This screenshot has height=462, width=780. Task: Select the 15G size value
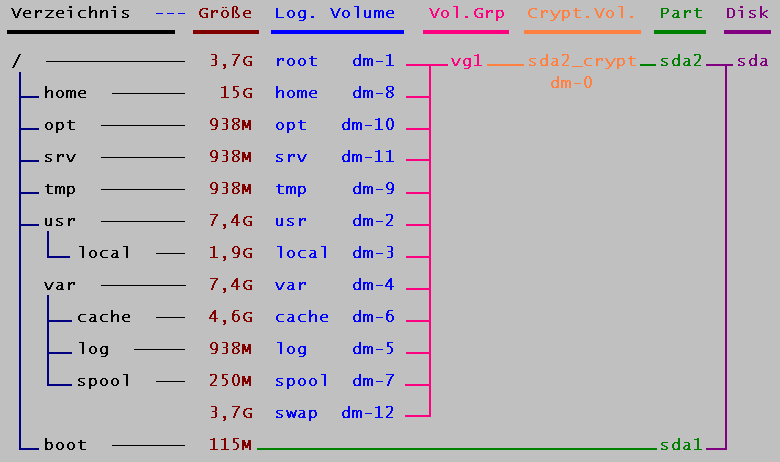point(236,93)
